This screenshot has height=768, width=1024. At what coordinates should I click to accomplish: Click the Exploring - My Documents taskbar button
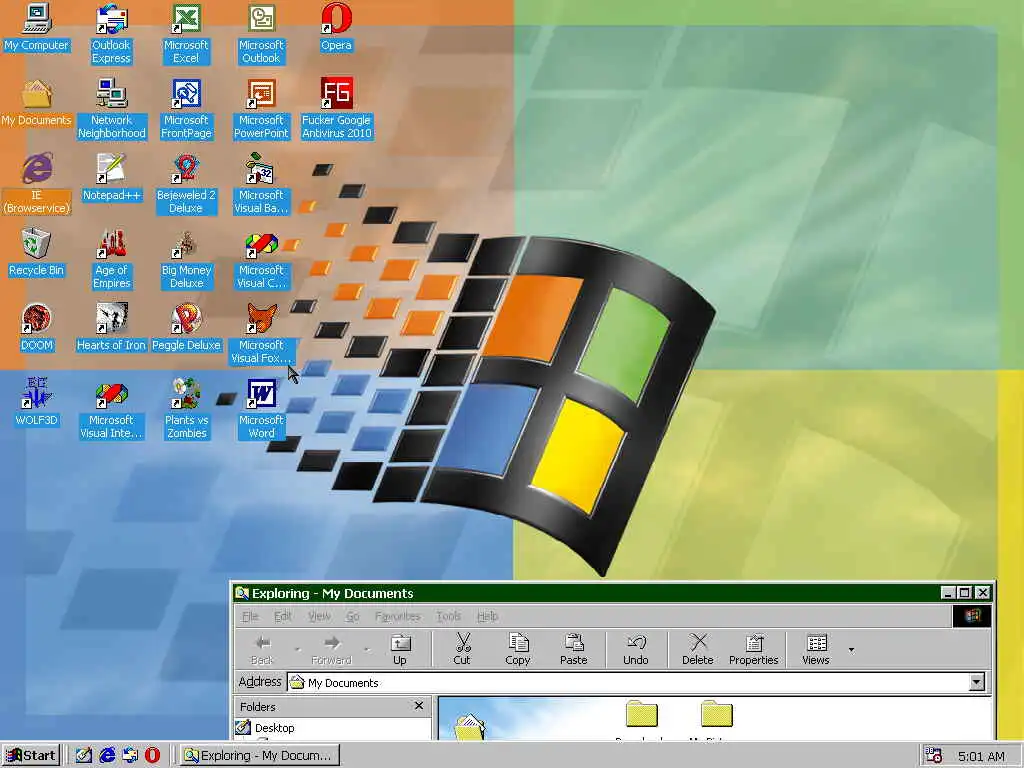pos(259,756)
